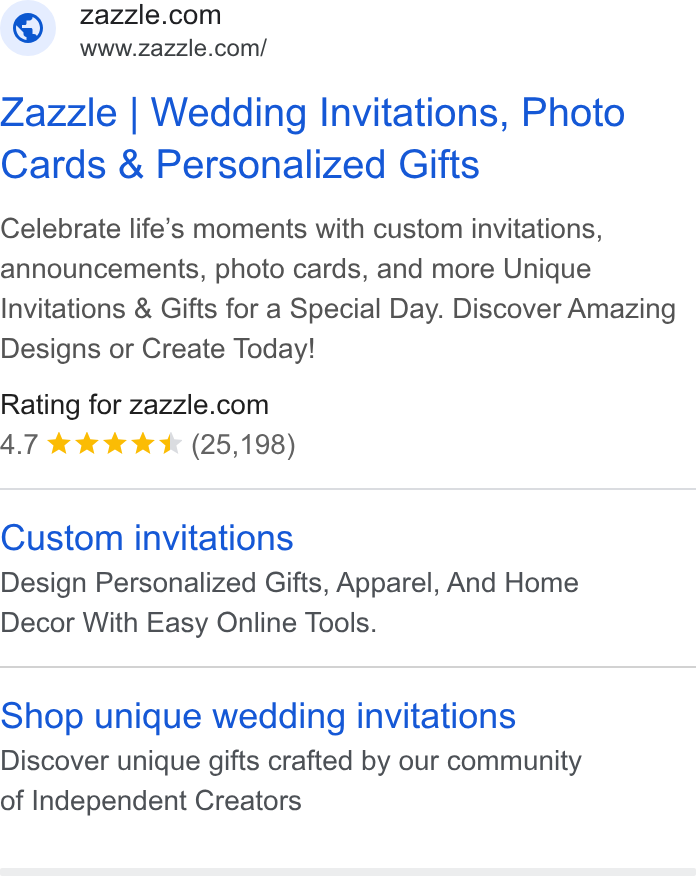Click the zazzle.com site name at top
The height and width of the screenshot is (876, 696).
click(x=150, y=15)
